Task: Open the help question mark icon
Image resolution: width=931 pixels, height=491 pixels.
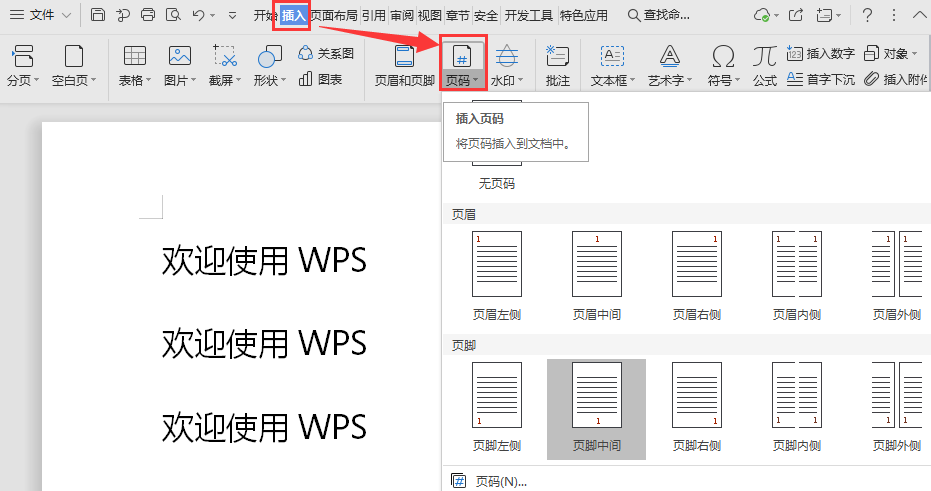Action: (x=867, y=15)
